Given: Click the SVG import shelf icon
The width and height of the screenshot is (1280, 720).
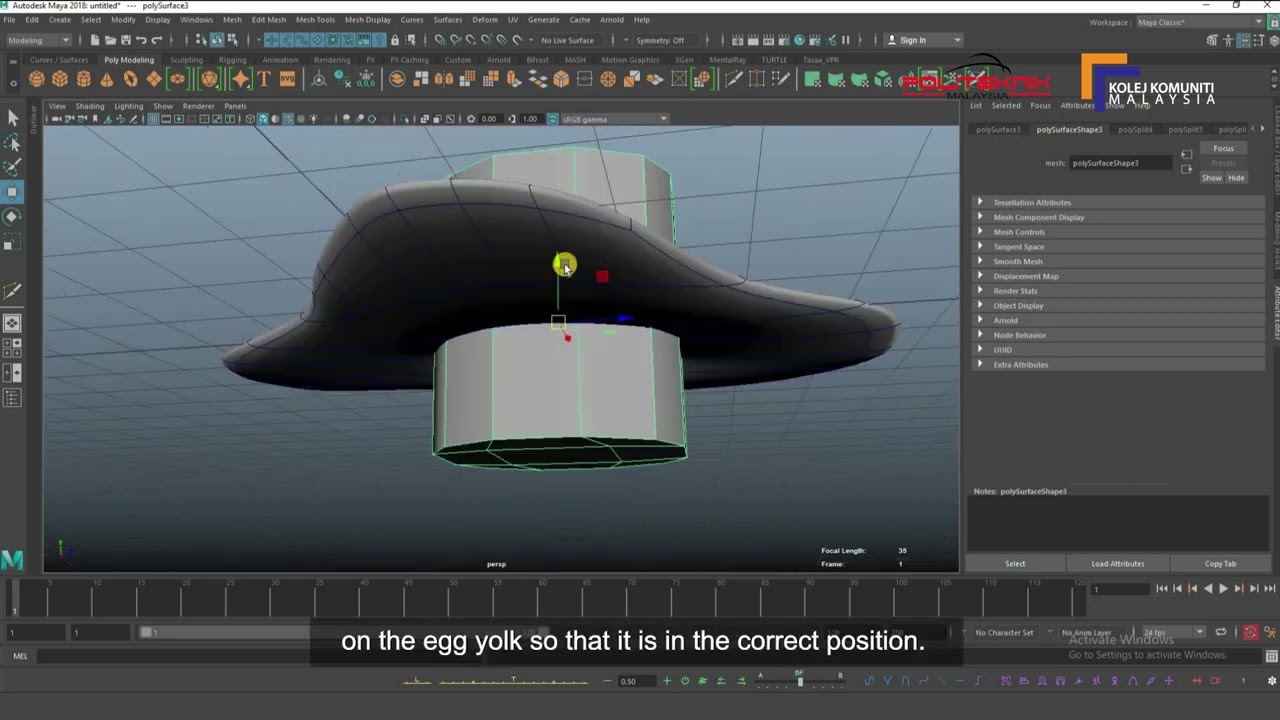Looking at the screenshot, I should (287, 80).
